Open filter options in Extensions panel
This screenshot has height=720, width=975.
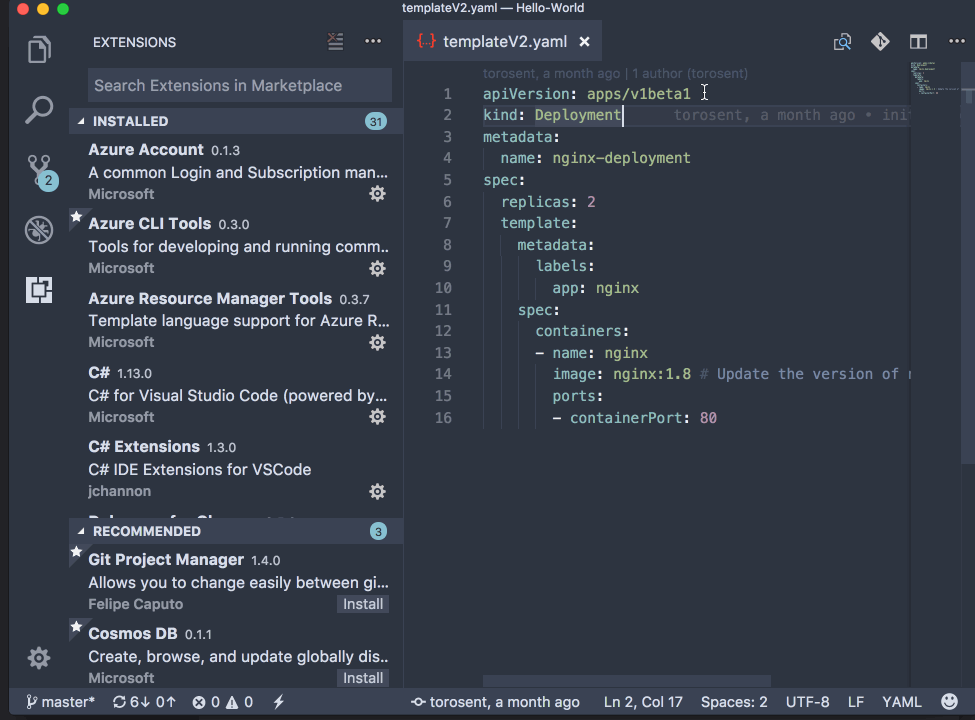click(335, 41)
